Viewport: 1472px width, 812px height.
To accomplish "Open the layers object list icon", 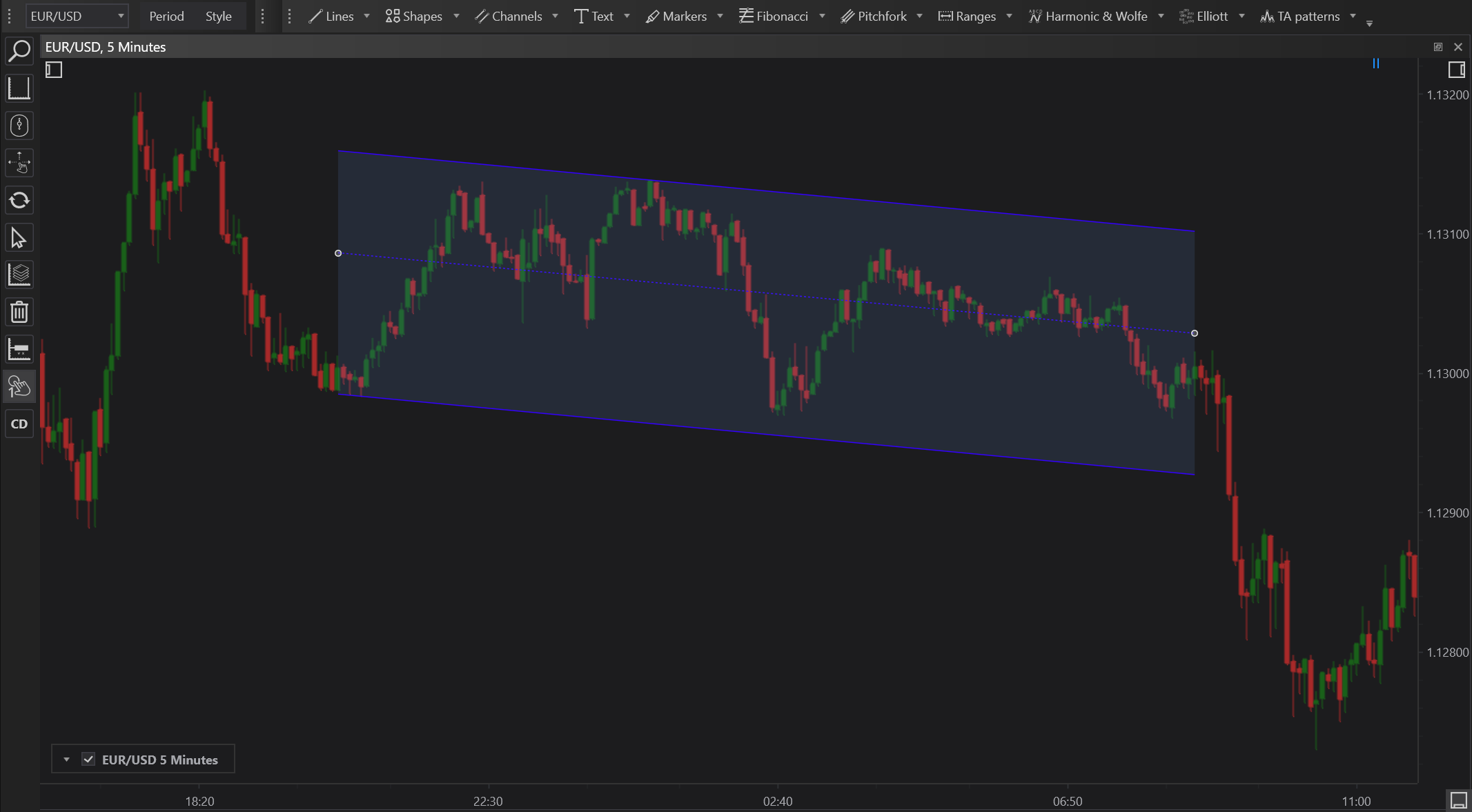I will 19,275.
